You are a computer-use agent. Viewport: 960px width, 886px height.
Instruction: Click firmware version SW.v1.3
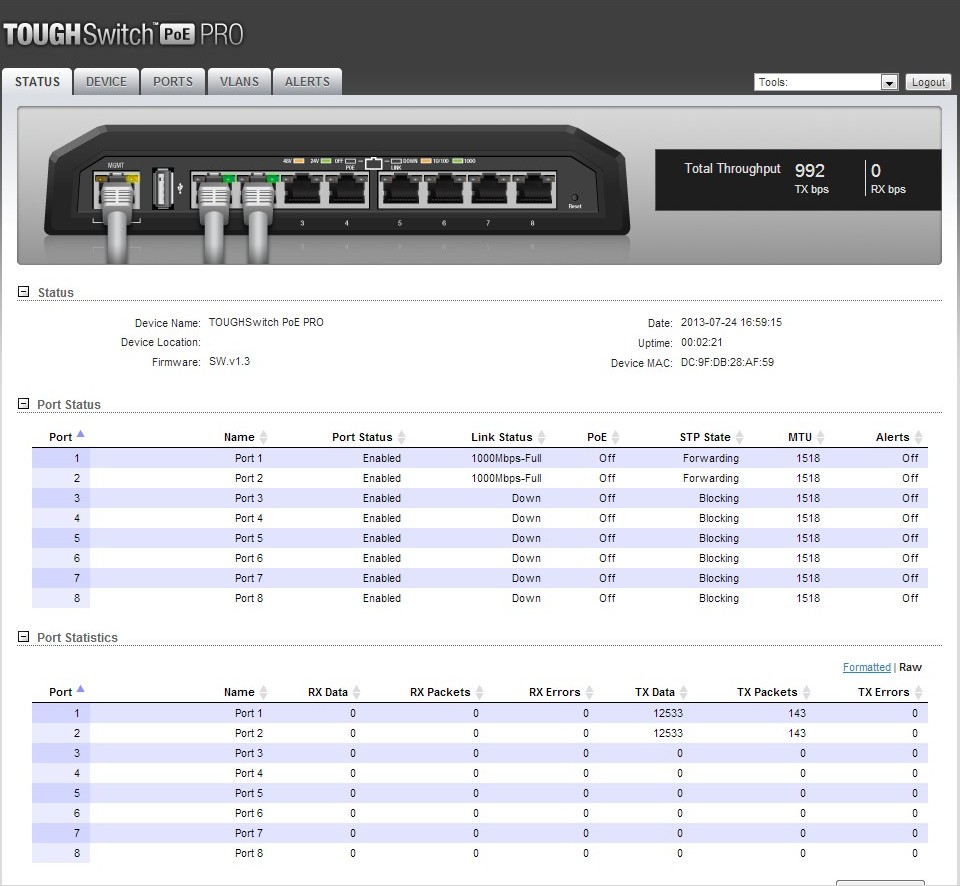point(230,361)
